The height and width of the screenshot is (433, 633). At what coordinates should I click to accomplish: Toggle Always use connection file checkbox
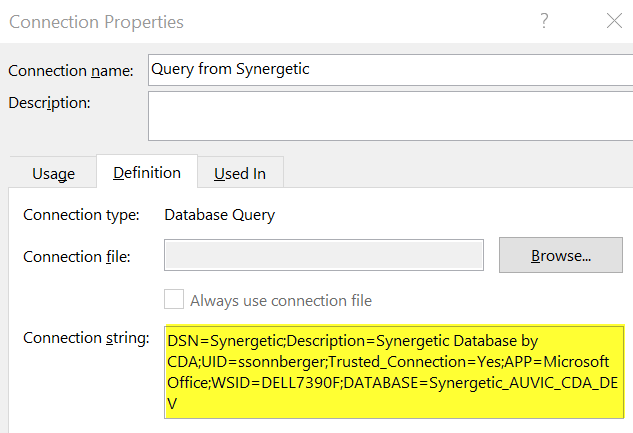click(174, 299)
